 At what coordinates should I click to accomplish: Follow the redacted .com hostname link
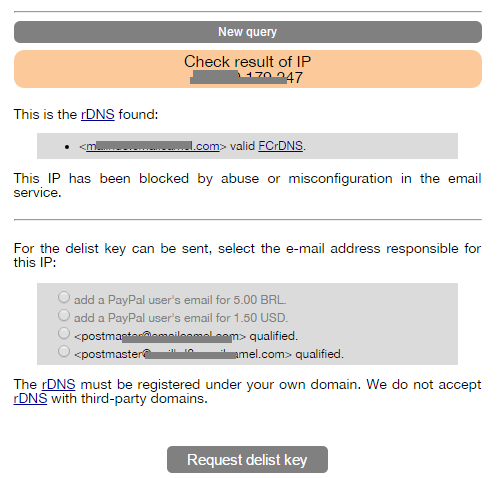point(153,146)
